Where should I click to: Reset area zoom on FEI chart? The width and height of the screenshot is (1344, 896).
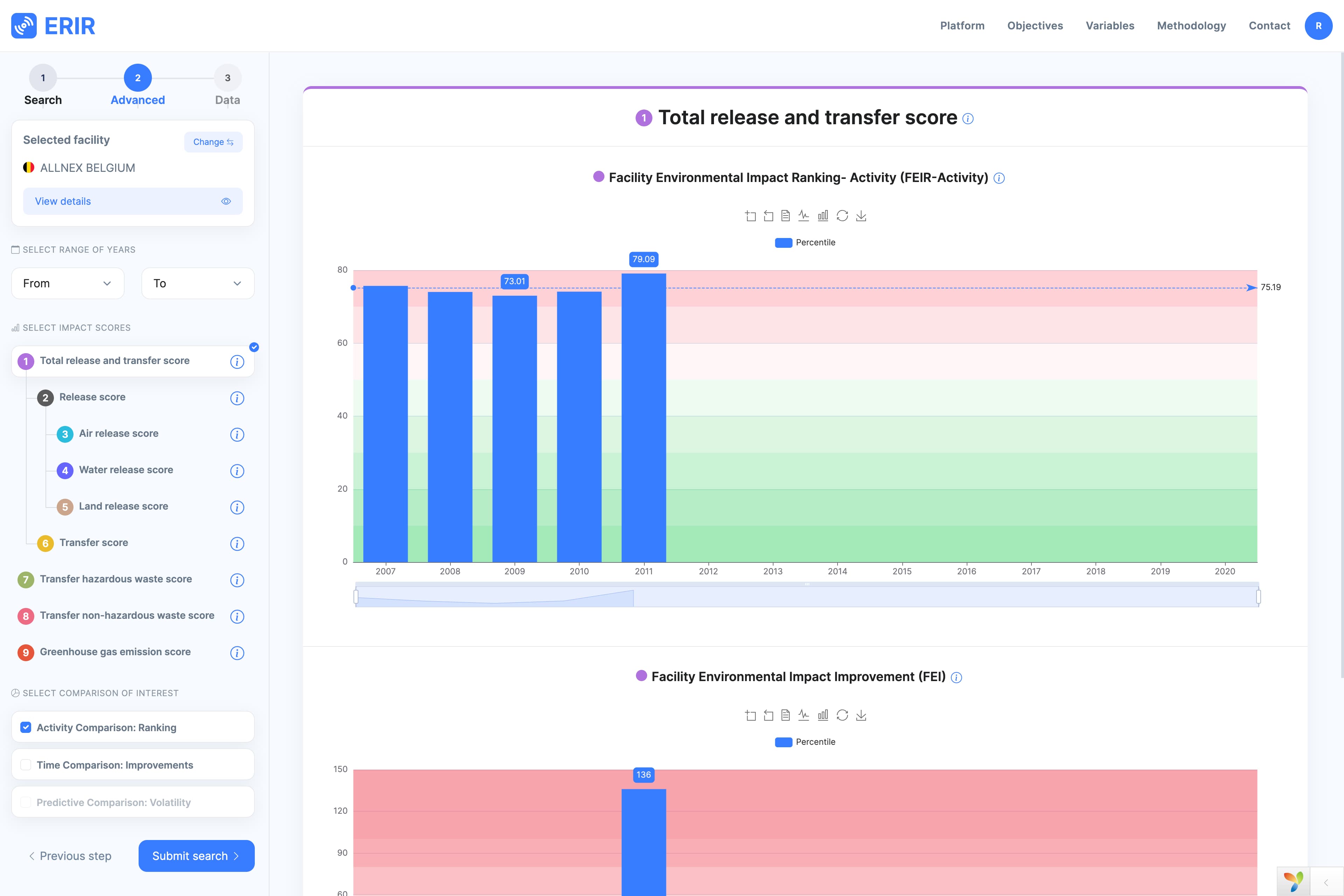pyautogui.click(x=769, y=715)
